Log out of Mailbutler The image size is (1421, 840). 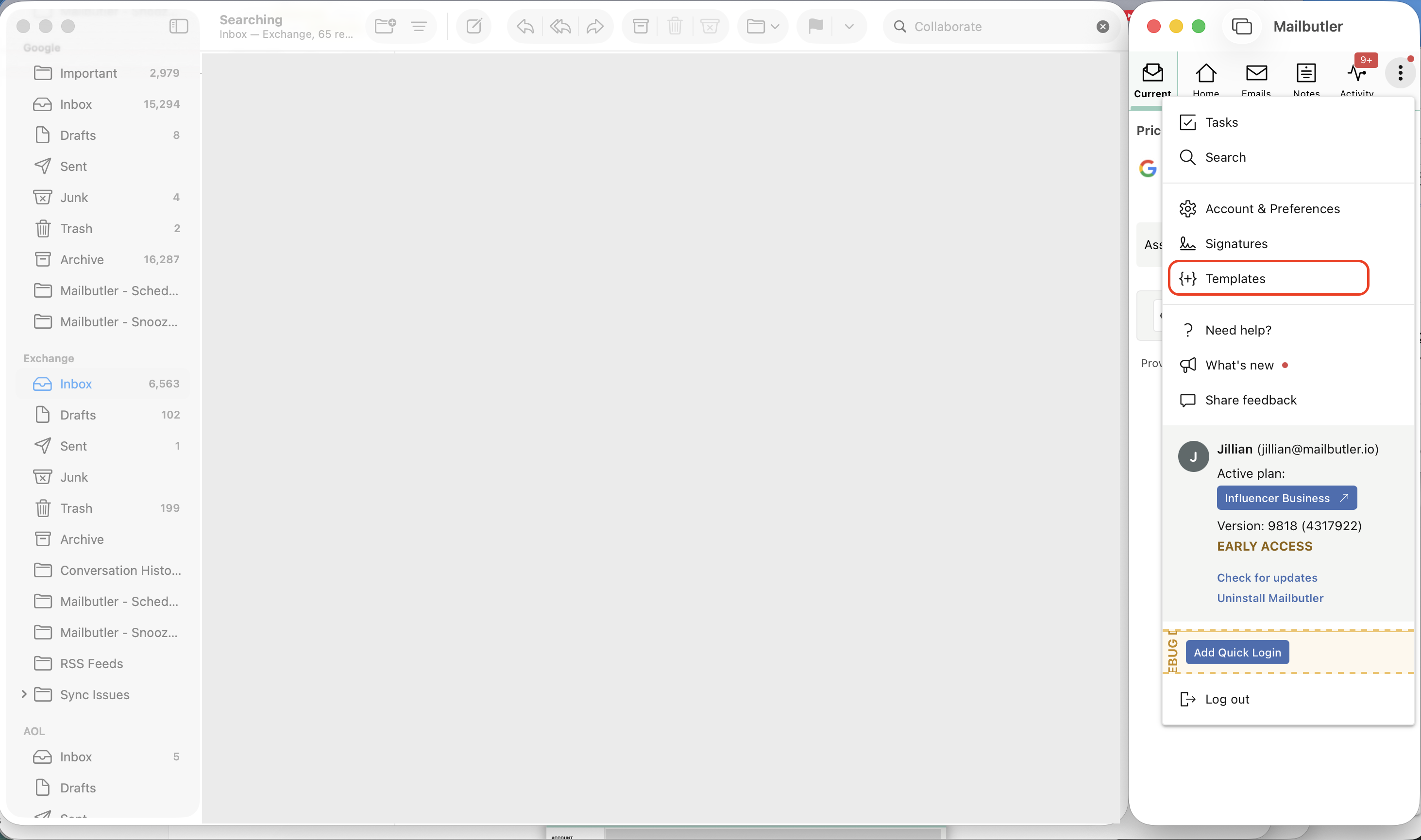coord(1288,699)
